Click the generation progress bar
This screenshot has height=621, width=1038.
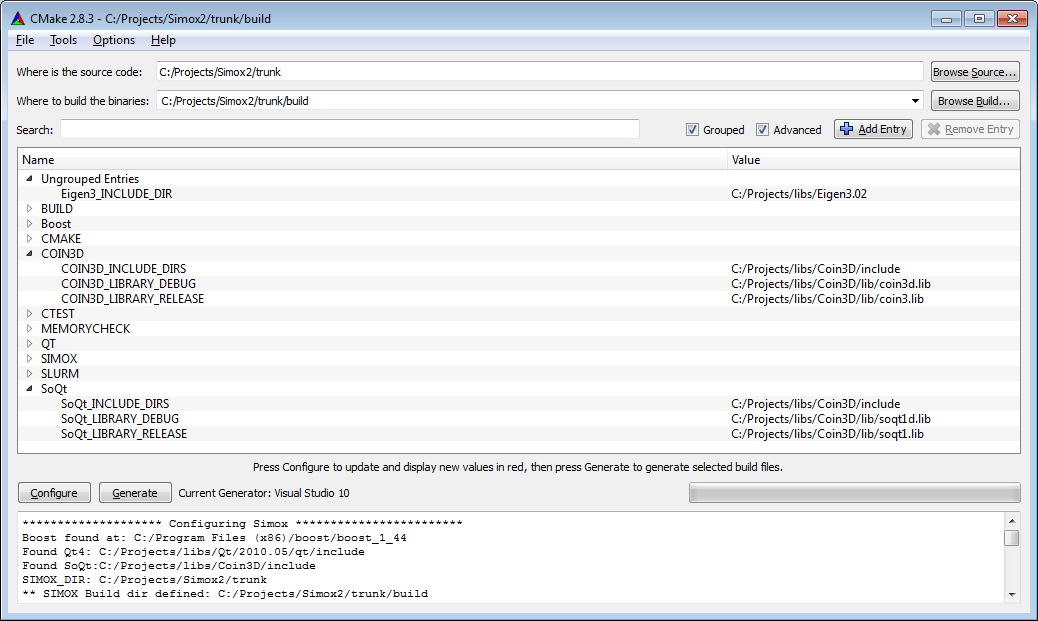[x=855, y=493]
